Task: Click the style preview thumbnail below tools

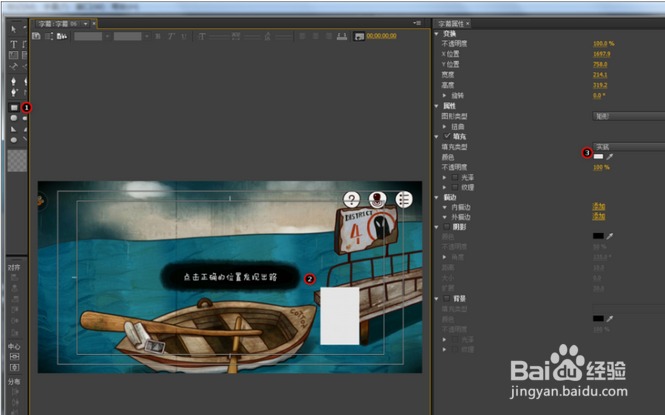Action: 17,161
